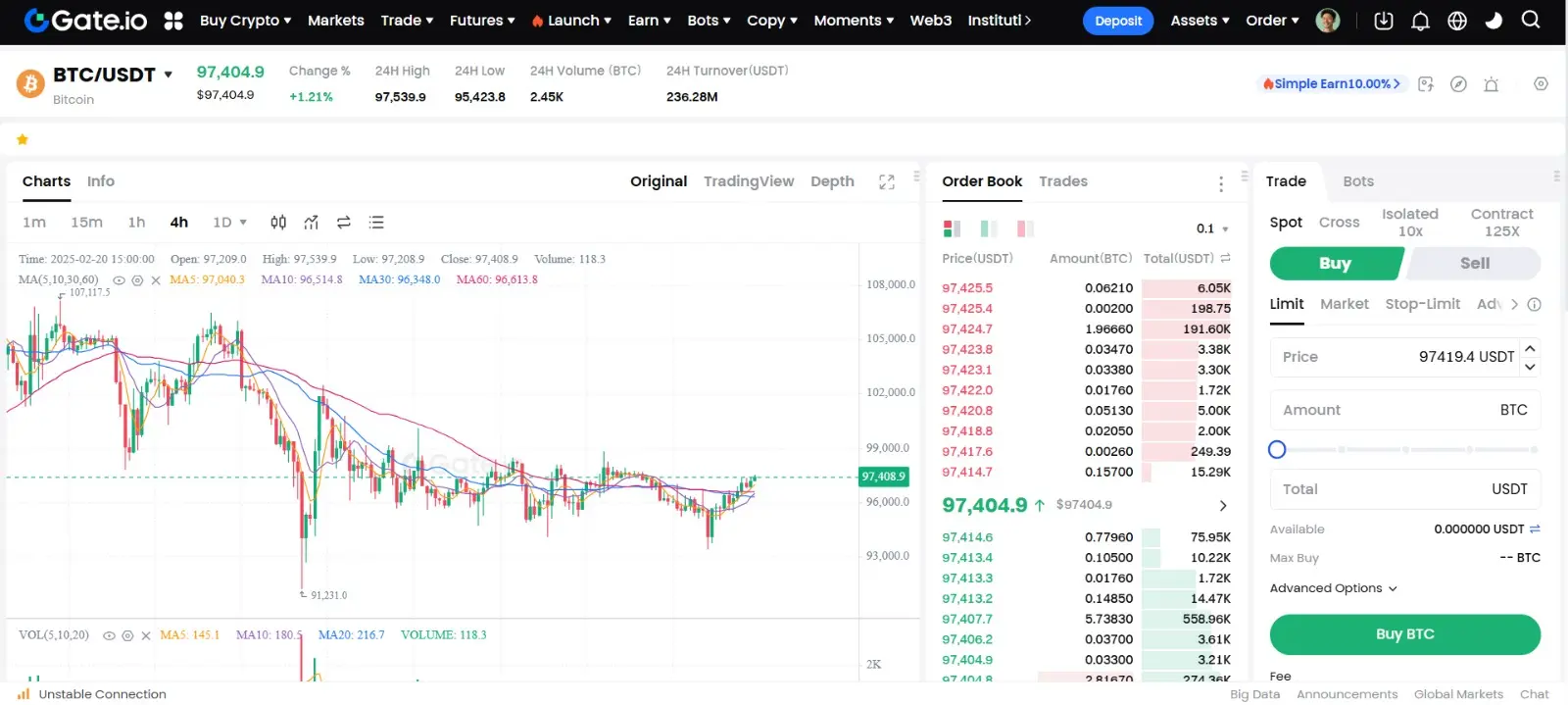
Task: Open the Trades tab
Action: point(1063,181)
